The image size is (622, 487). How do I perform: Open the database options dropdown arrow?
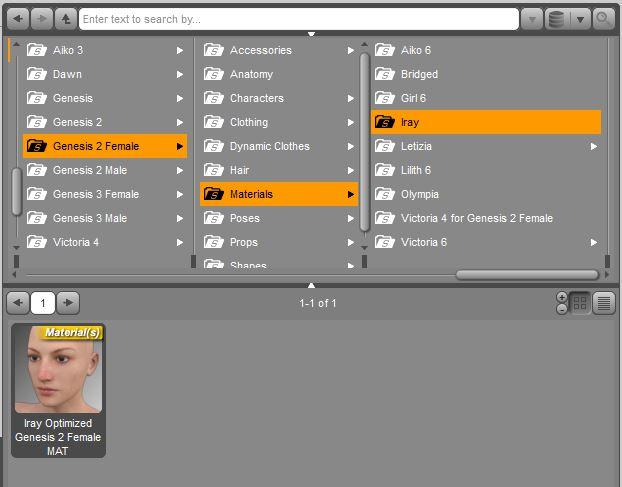[580, 19]
